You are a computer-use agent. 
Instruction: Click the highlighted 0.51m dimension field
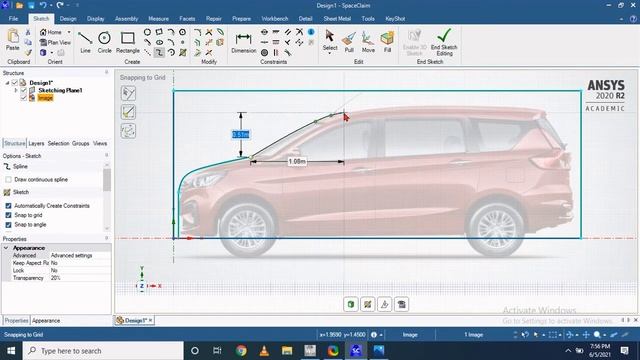click(x=240, y=134)
